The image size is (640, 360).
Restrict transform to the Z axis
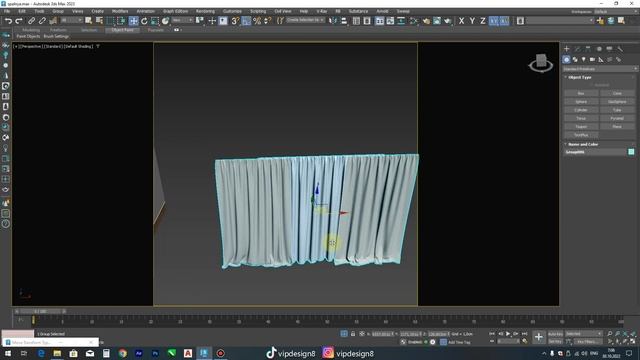[x=482, y=21]
